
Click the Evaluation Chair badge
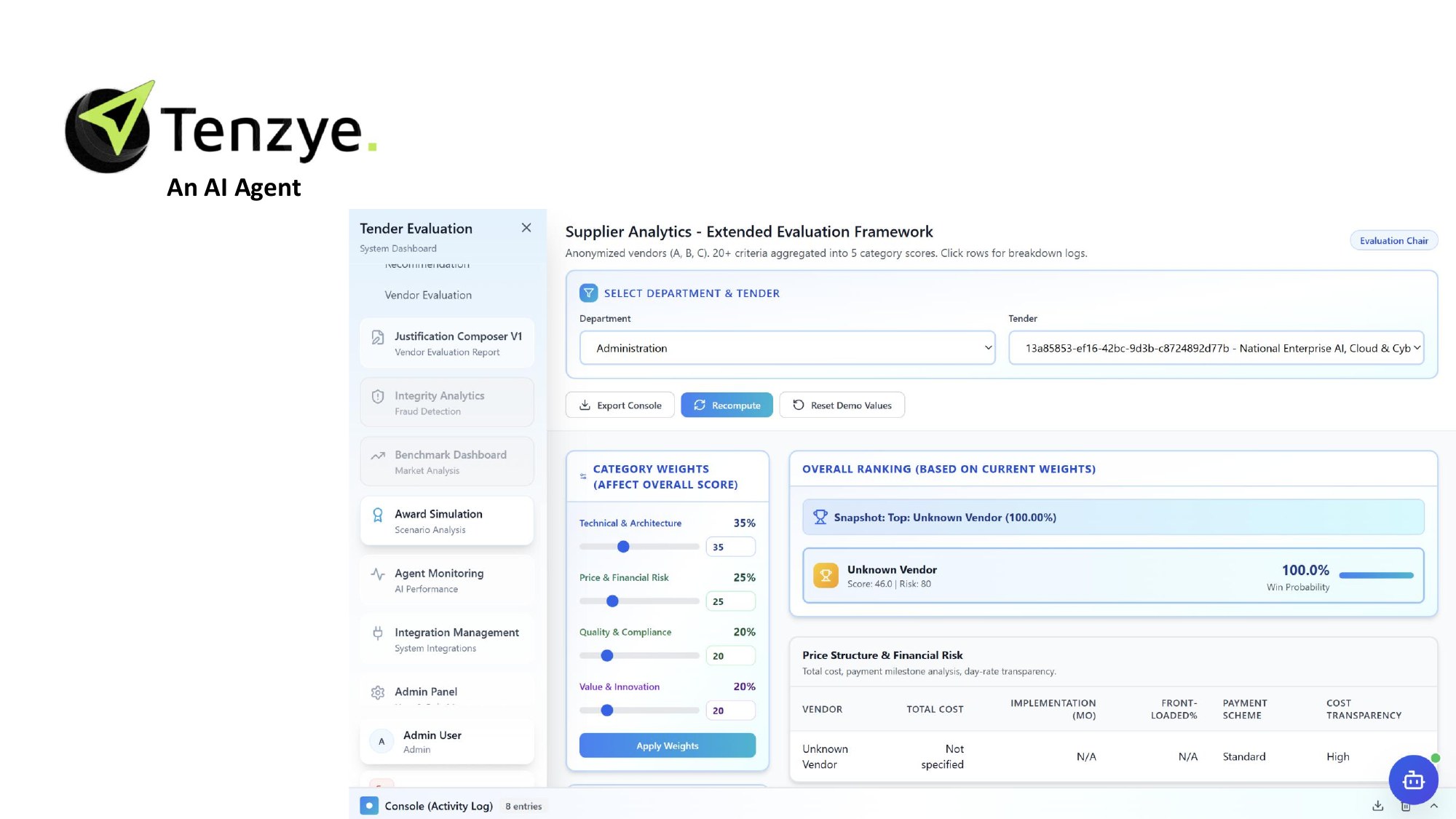pyautogui.click(x=1393, y=241)
